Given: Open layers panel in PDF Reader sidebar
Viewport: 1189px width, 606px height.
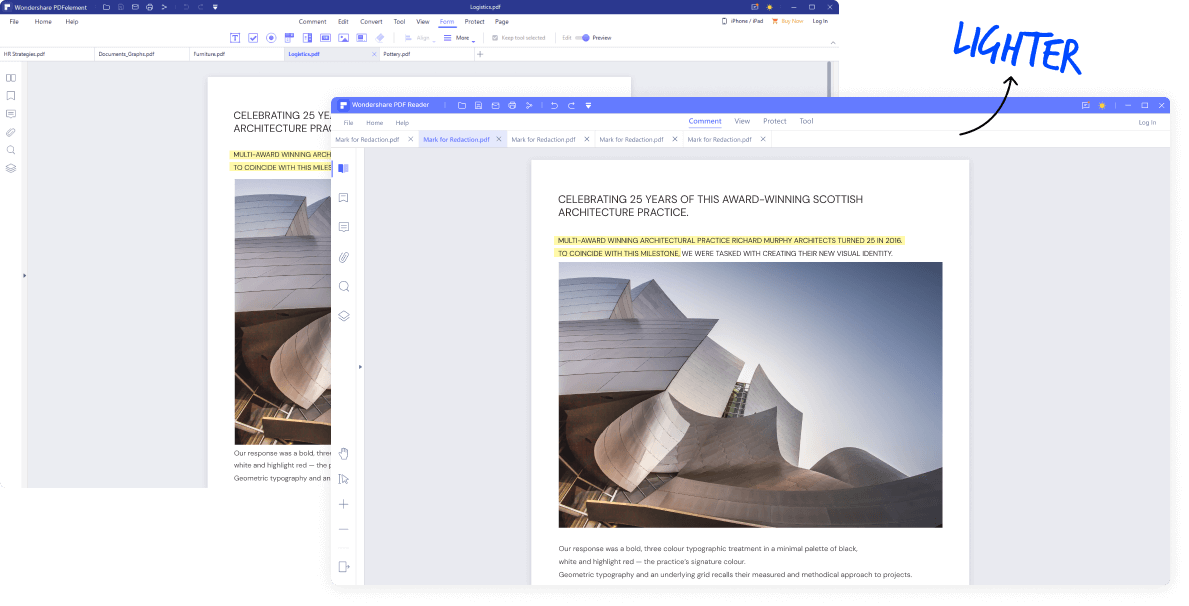Looking at the screenshot, I should coord(344,316).
